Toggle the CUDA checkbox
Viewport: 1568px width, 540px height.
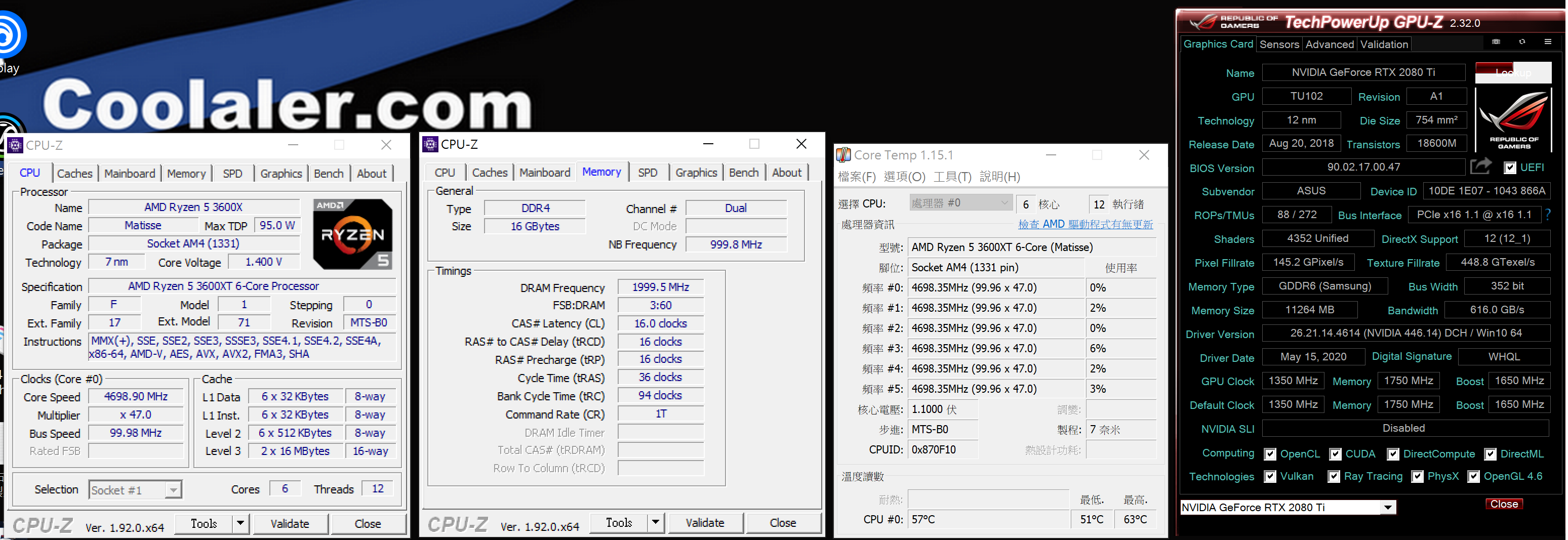click(x=1335, y=454)
